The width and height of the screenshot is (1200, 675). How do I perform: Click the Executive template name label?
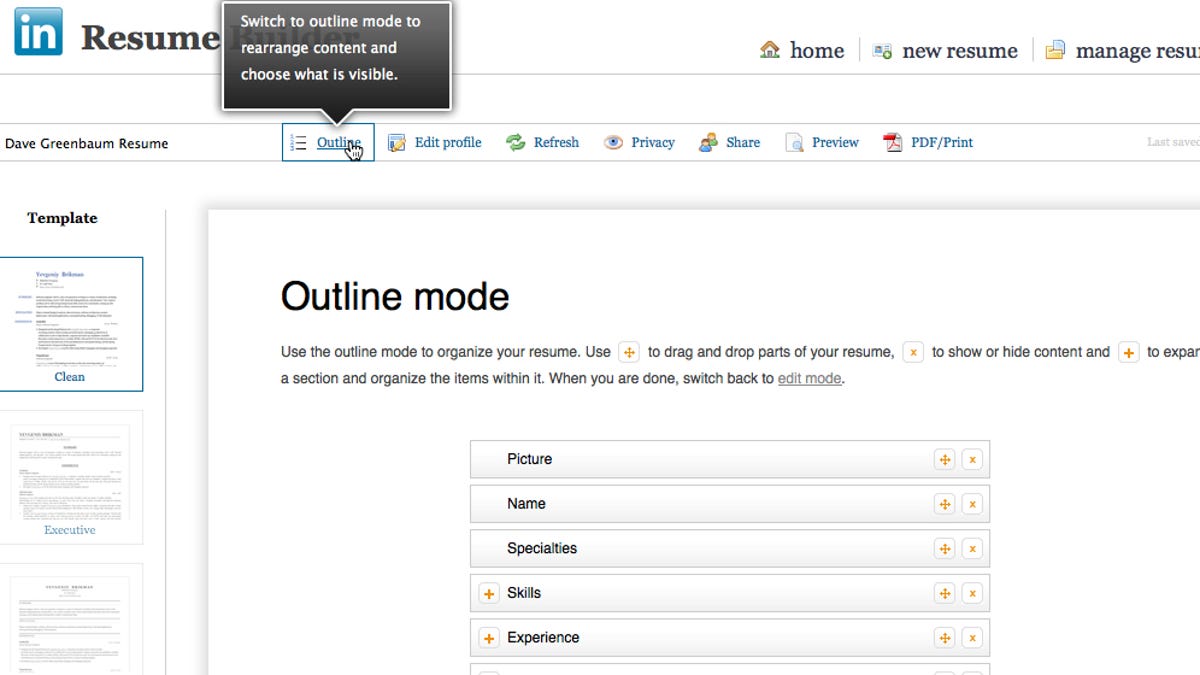[70, 530]
